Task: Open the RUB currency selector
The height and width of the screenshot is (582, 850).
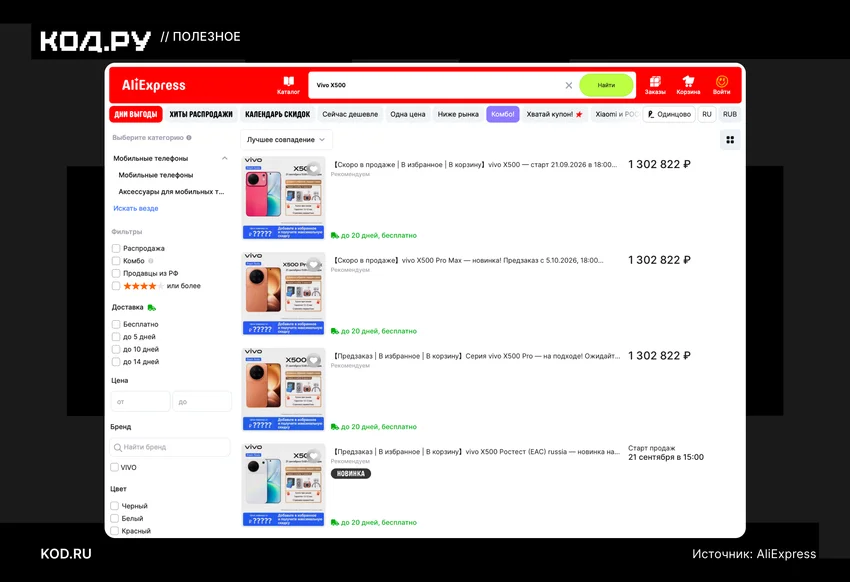Action: (x=730, y=114)
